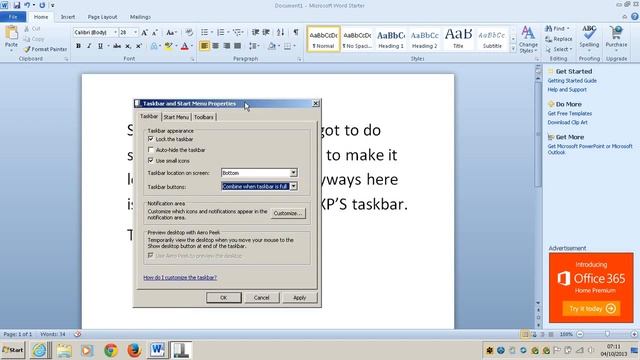Toggle Use small icons checkbox
Image resolution: width=640 pixels, height=360 pixels.
[151, 160]
